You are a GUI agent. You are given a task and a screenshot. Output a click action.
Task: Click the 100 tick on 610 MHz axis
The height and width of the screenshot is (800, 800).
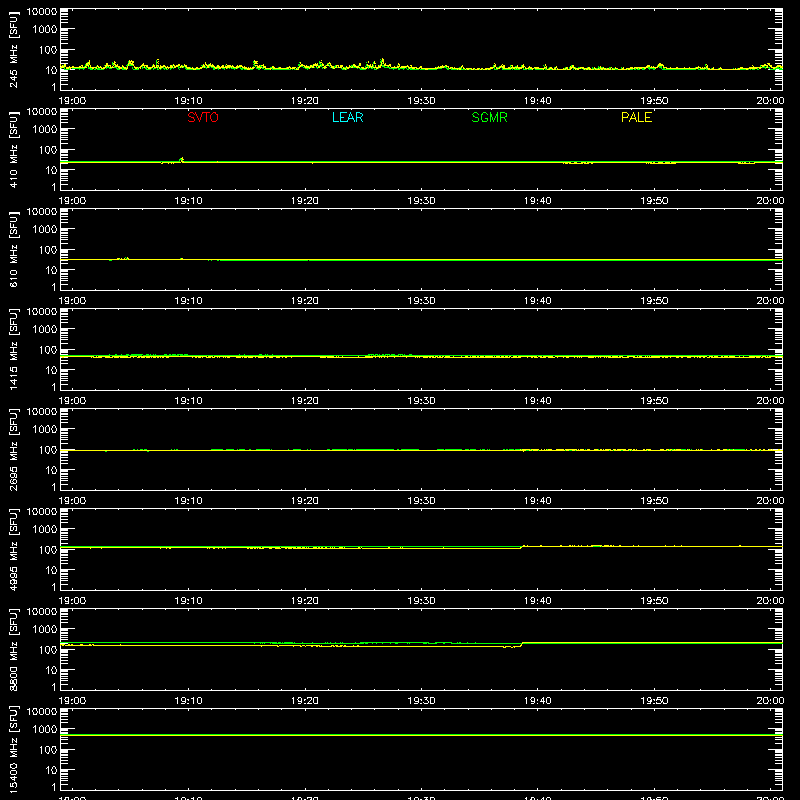coord(48,249)
